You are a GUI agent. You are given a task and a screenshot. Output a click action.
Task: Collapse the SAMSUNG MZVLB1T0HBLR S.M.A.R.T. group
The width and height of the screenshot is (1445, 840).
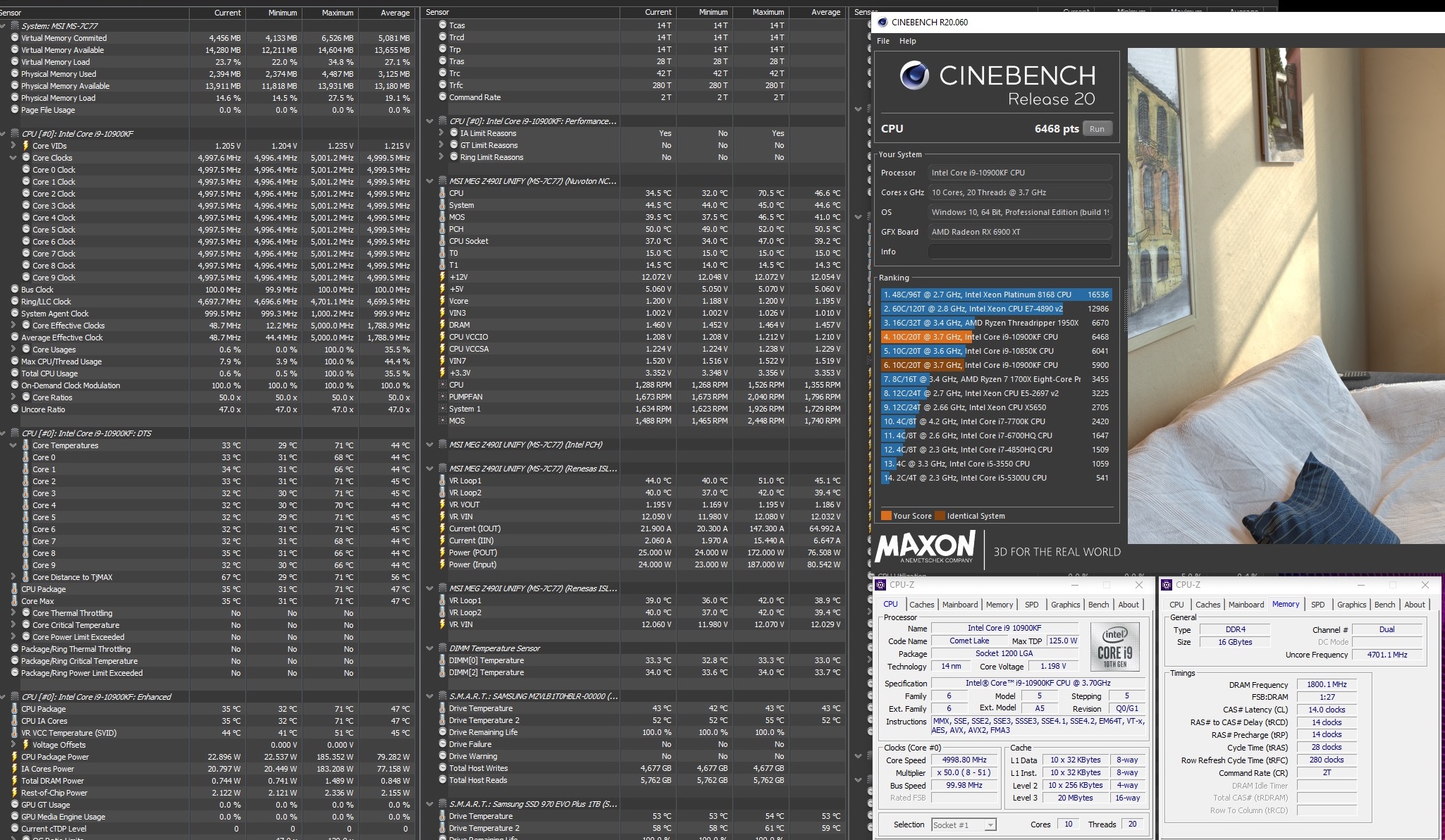point(429,696)
